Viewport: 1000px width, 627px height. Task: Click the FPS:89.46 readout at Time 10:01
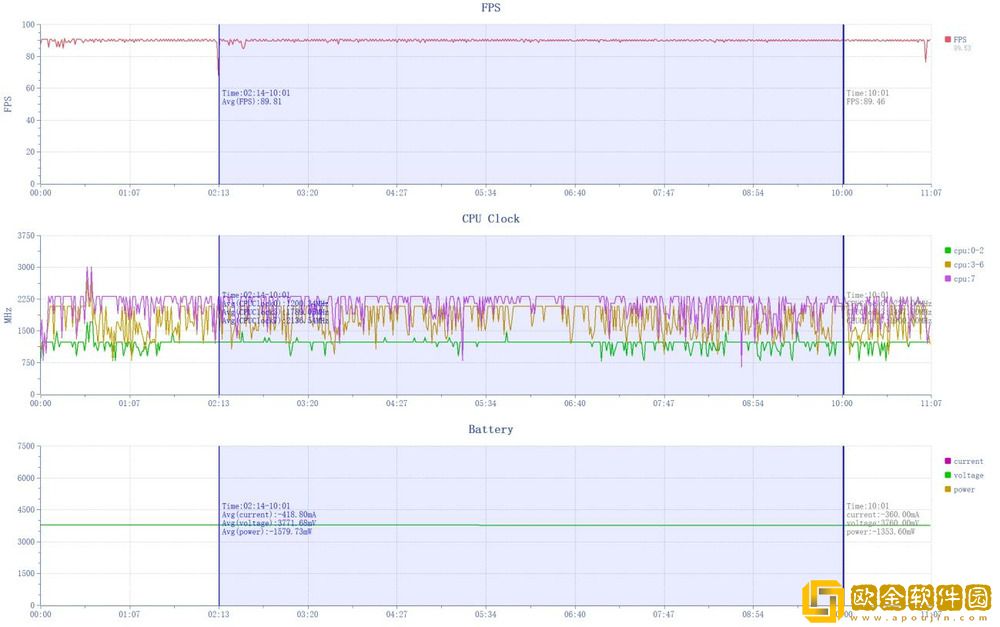point(866,102)
